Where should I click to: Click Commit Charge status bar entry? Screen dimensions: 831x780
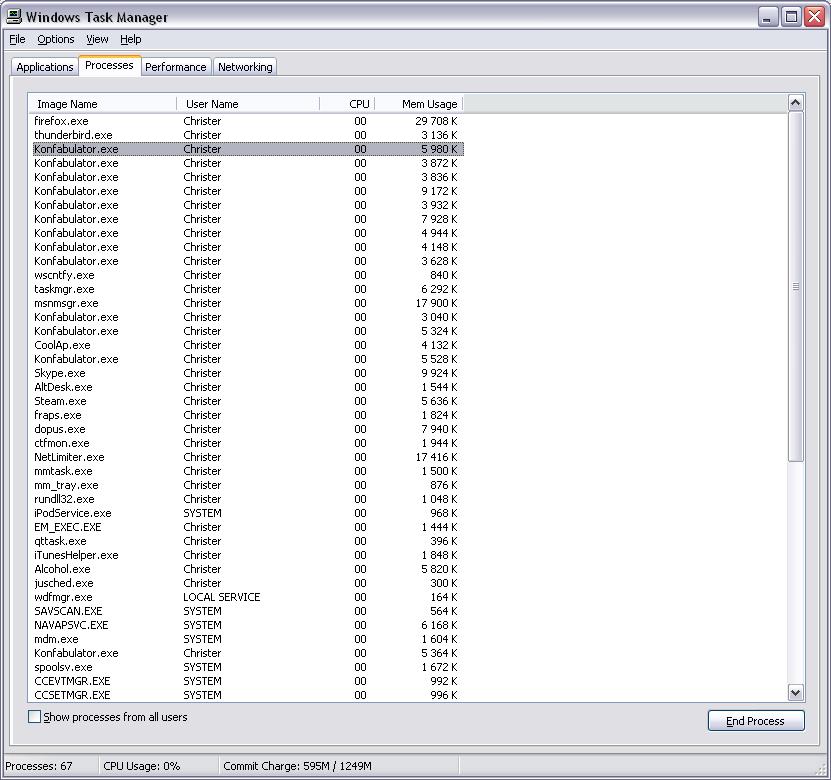coord(297,766)
